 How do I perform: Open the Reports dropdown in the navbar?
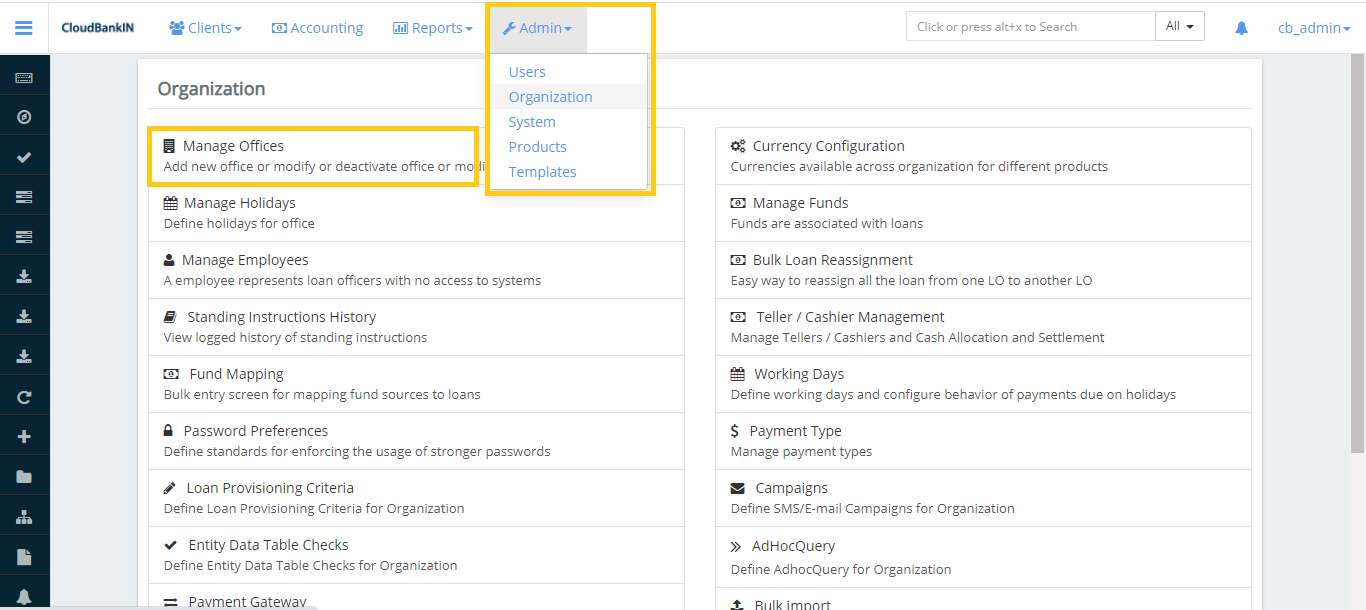click(x=432, y=28)
